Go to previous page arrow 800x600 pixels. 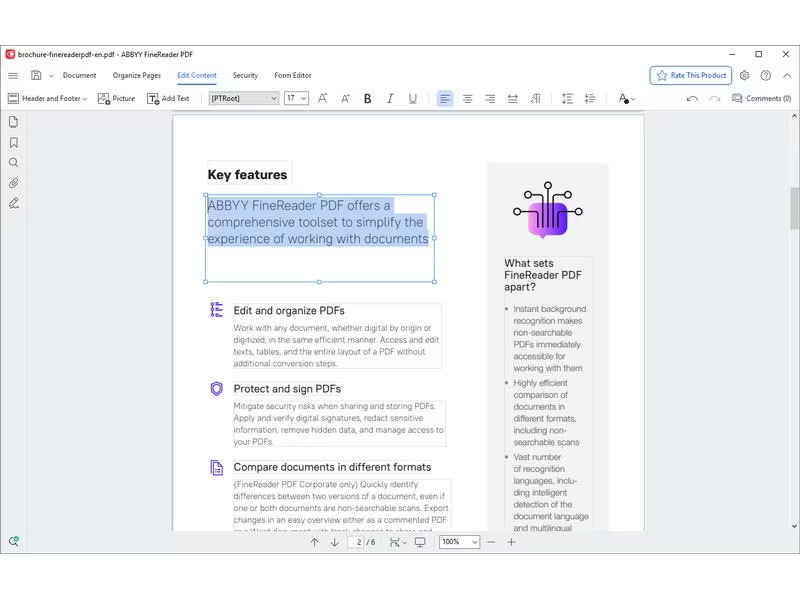tap(314, 542)
